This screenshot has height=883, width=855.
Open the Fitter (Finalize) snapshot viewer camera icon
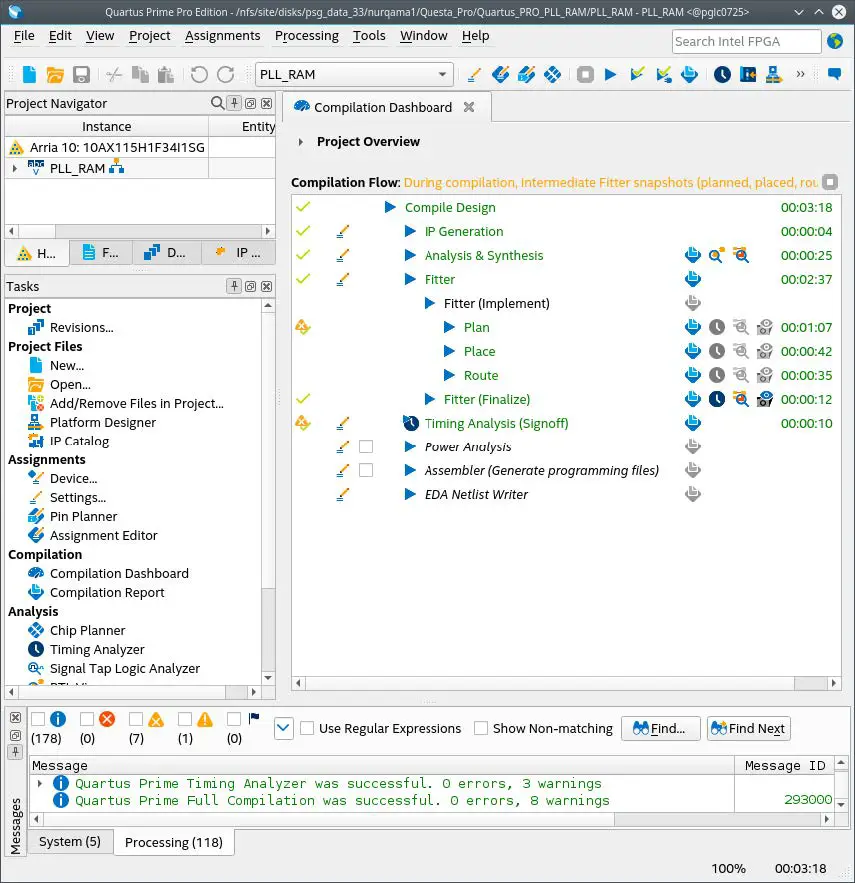[765, 398]
